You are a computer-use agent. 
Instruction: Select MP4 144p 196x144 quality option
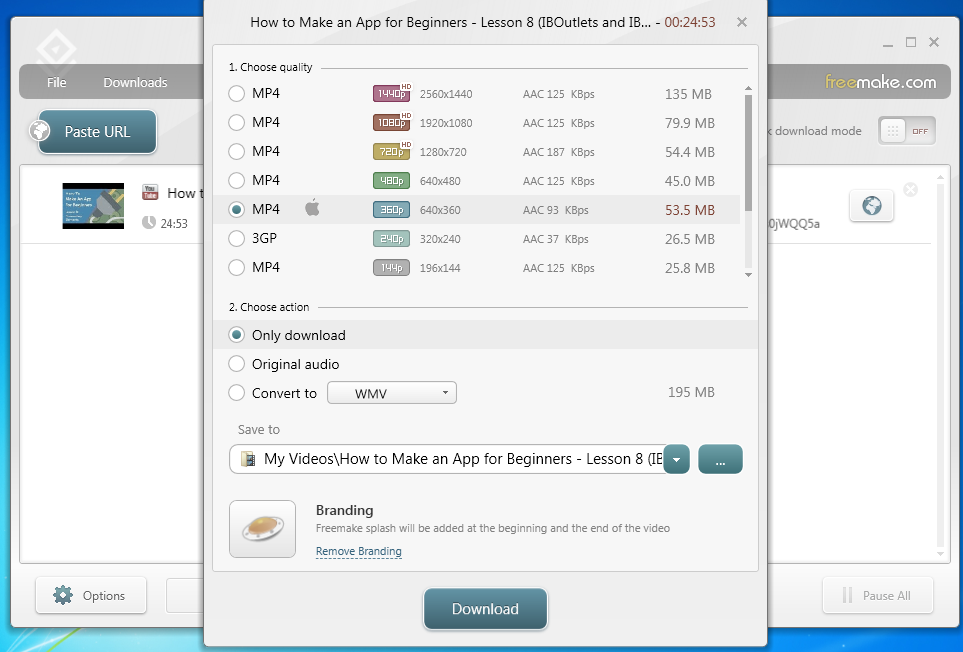click(x=236, y=268)
